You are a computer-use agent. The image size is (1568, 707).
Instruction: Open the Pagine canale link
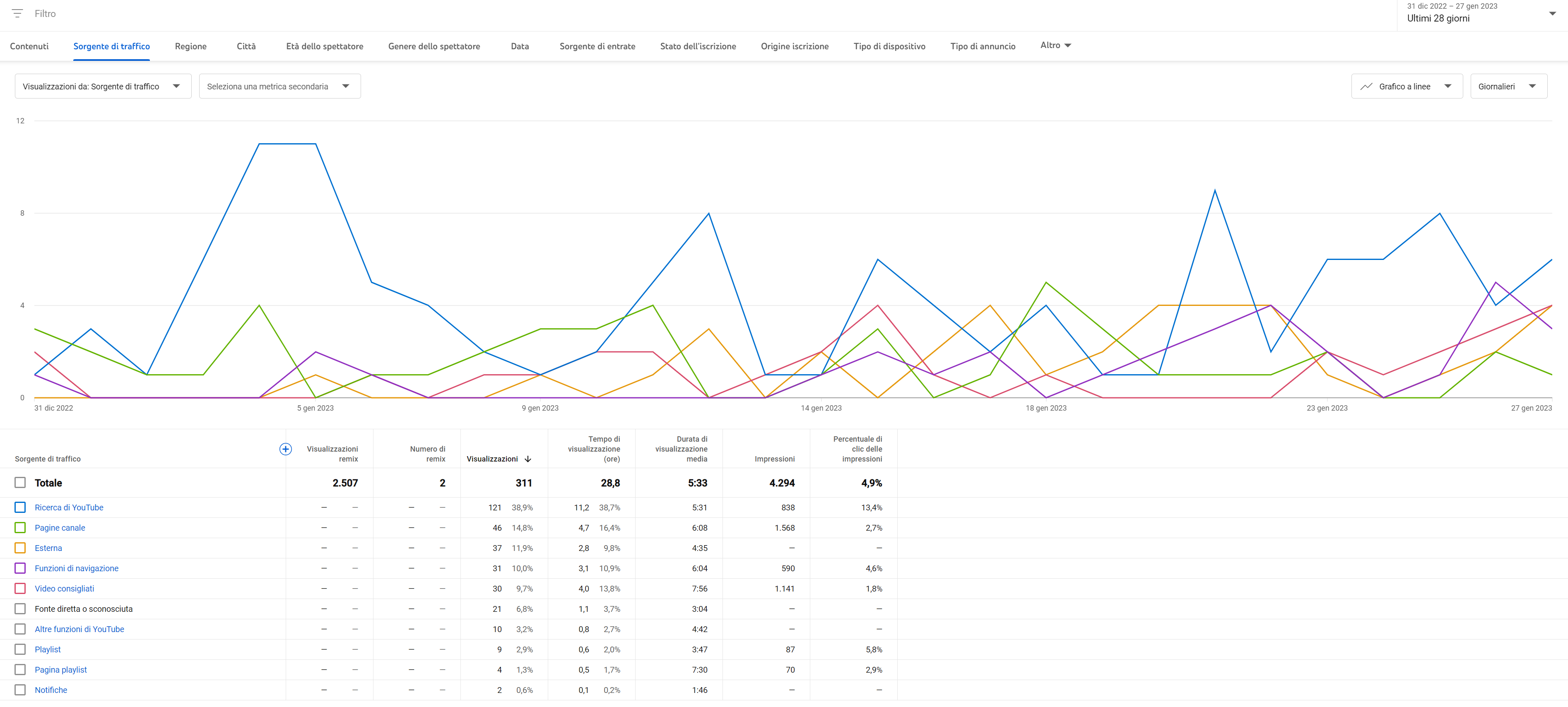(60, 527)
